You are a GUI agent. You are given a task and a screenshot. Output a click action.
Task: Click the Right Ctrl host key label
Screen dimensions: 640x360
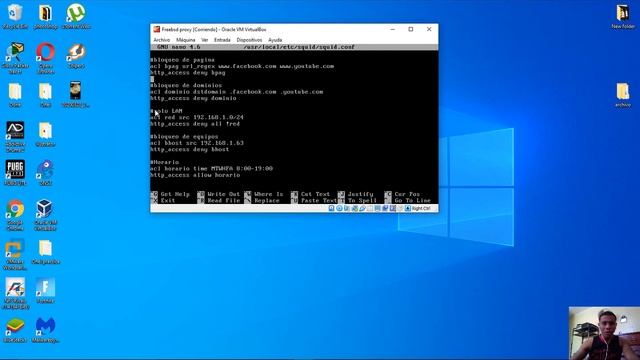coord(421,209)
